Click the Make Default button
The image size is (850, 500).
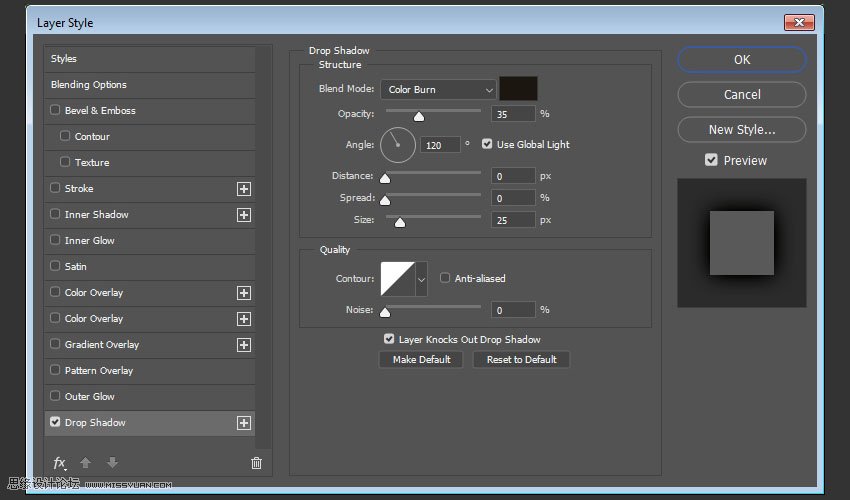point(421,359)
